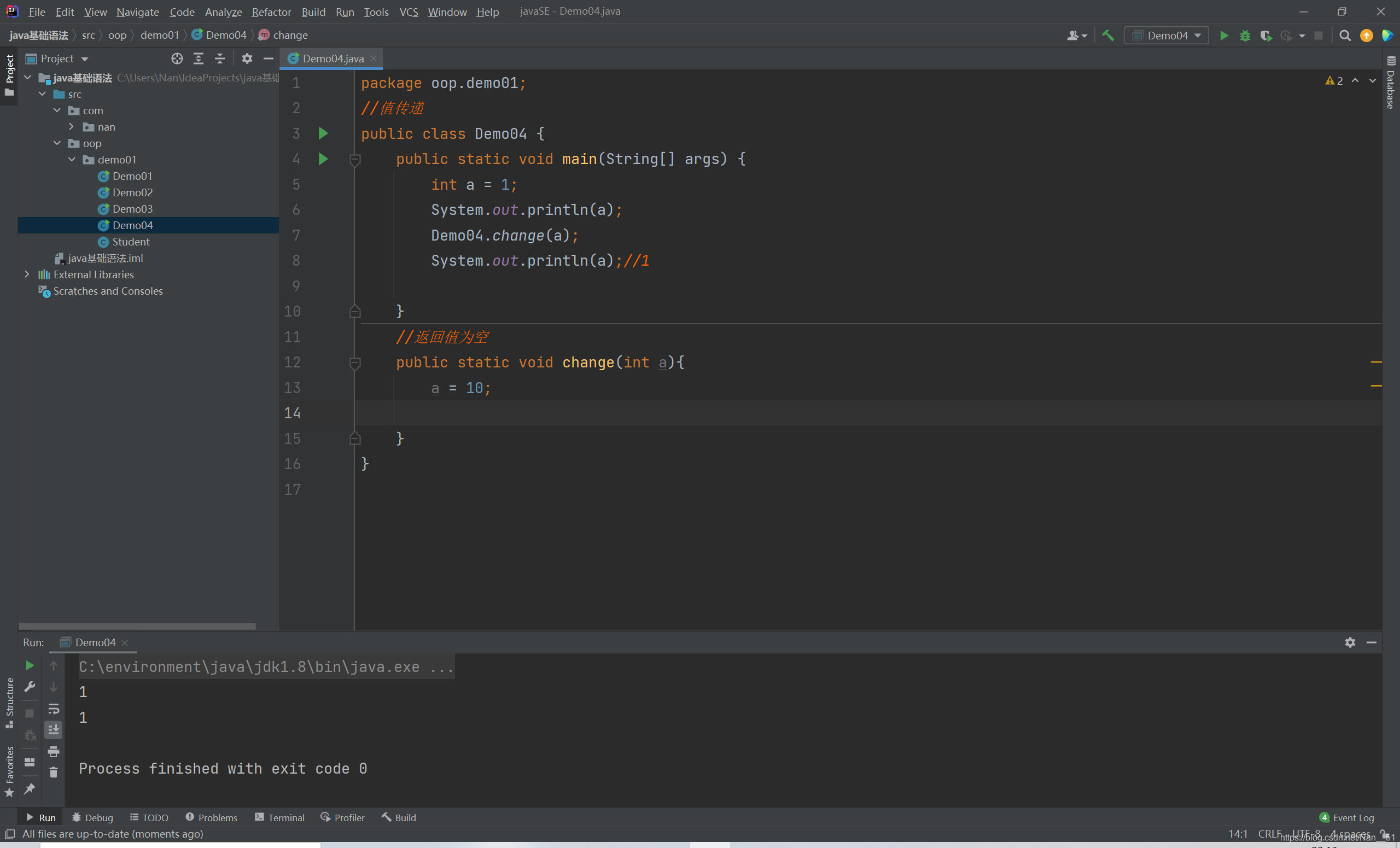Click the wrench icon in Run panel
This screenshot has height=848, width=1400.
tap(30, 687)
